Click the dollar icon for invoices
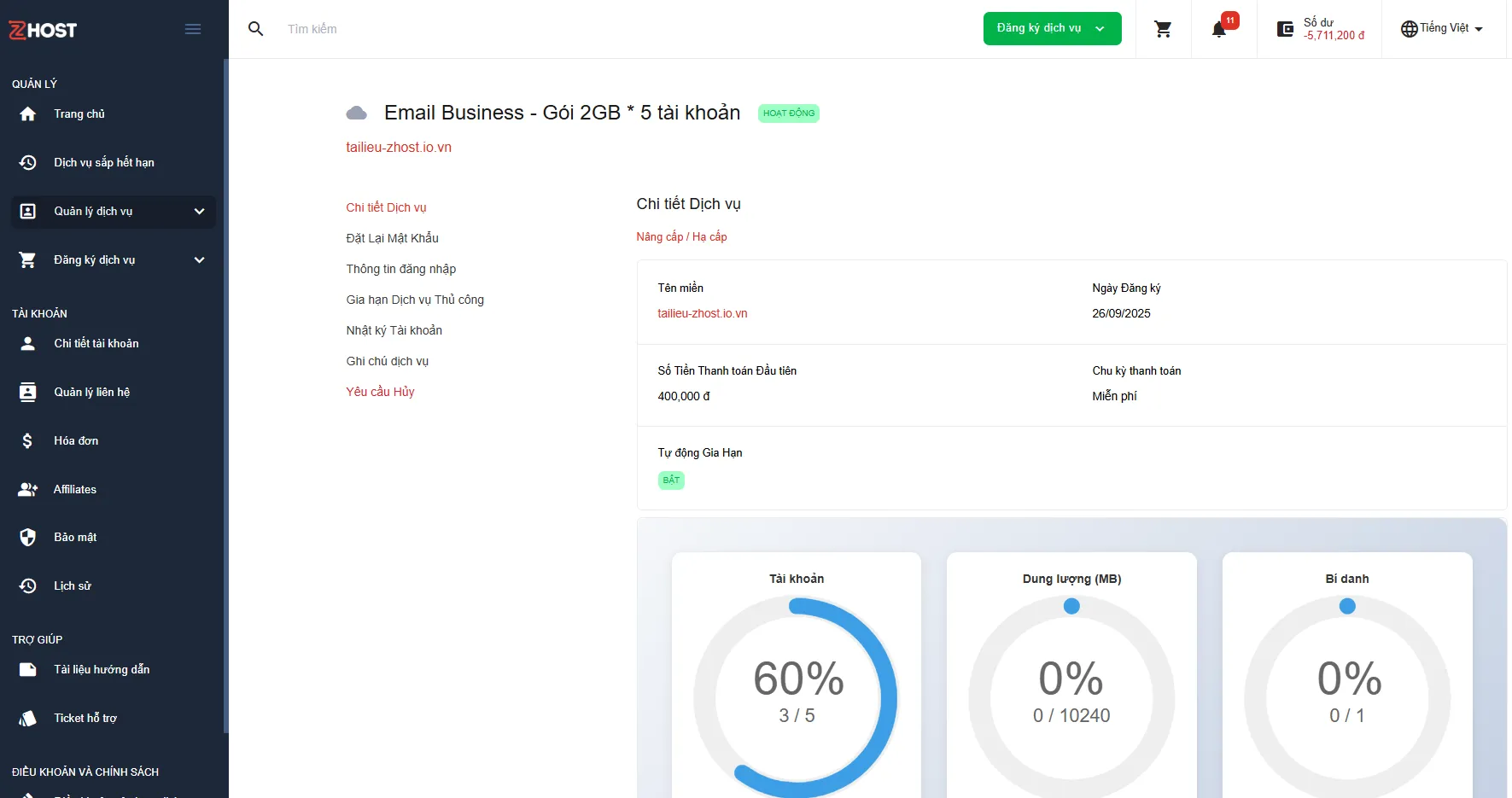This screenshot has height=798, width=1512. click(28, 440)
